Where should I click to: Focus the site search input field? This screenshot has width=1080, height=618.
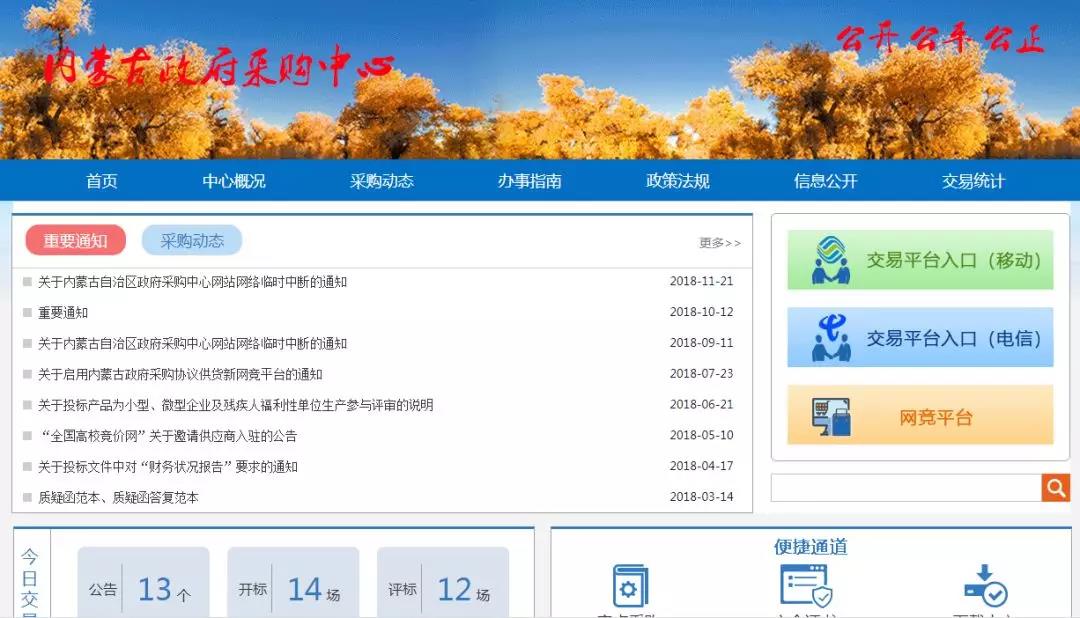pyautogui.click(x=906, y=488)
